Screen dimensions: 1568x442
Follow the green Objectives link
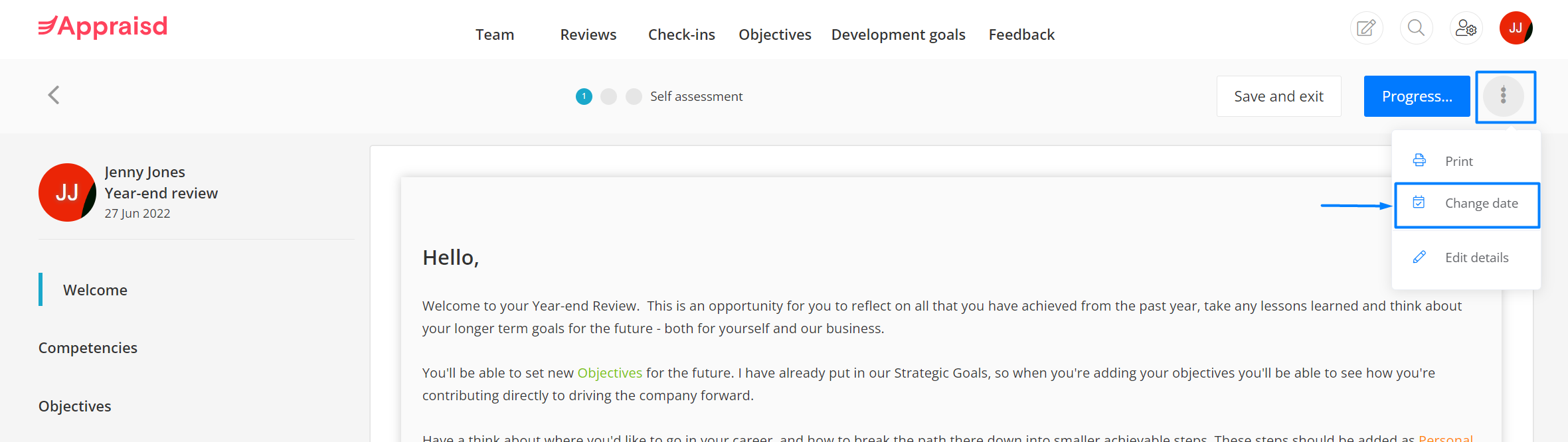click(x=610, y=373)
